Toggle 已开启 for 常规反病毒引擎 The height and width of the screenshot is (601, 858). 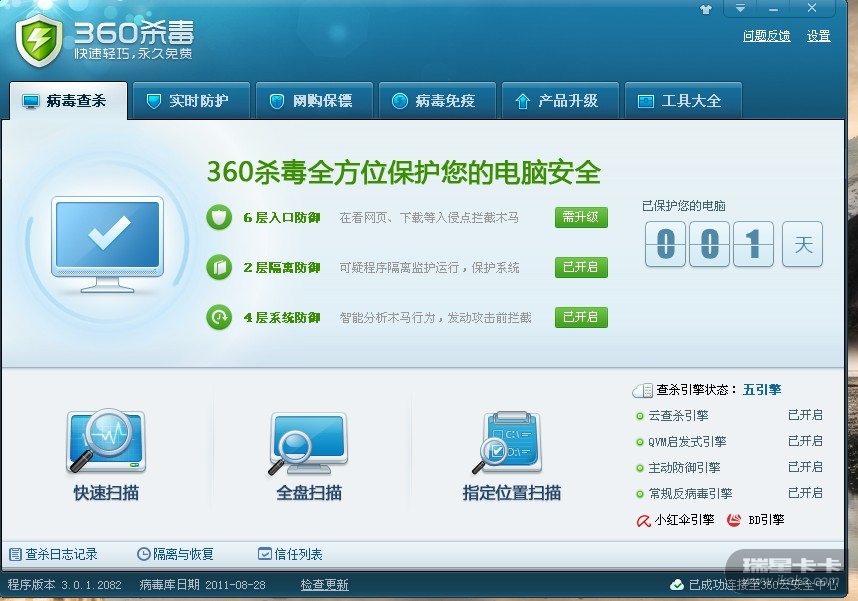point(805,493)
